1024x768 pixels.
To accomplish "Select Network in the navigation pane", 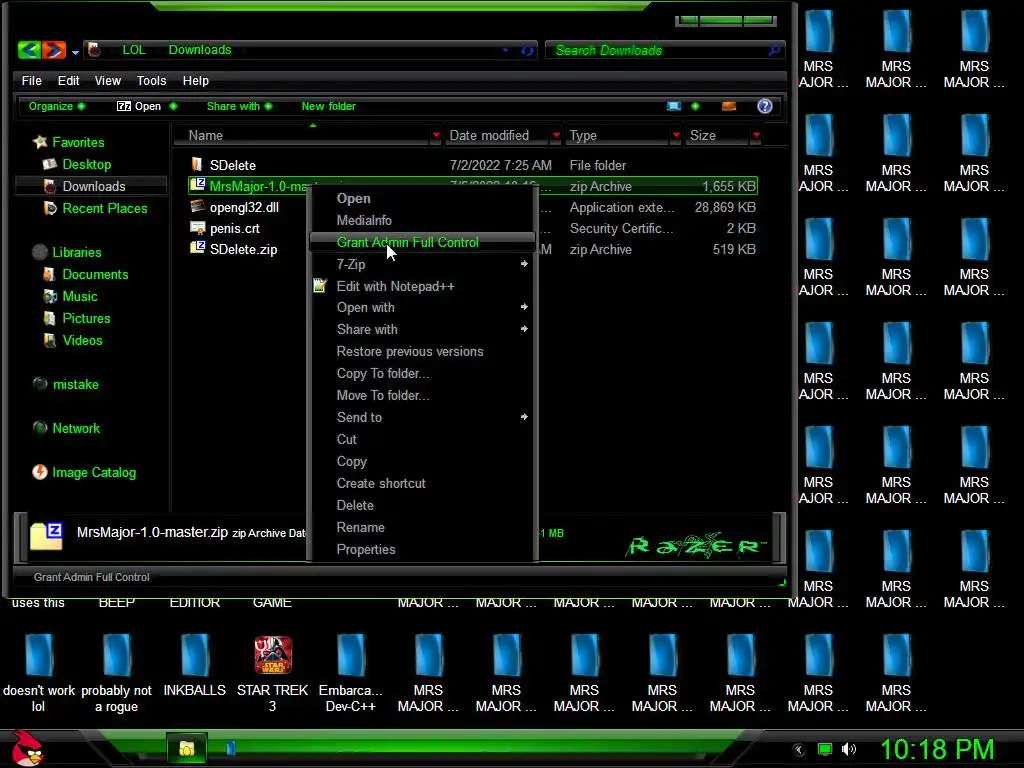I will [76, 428].
